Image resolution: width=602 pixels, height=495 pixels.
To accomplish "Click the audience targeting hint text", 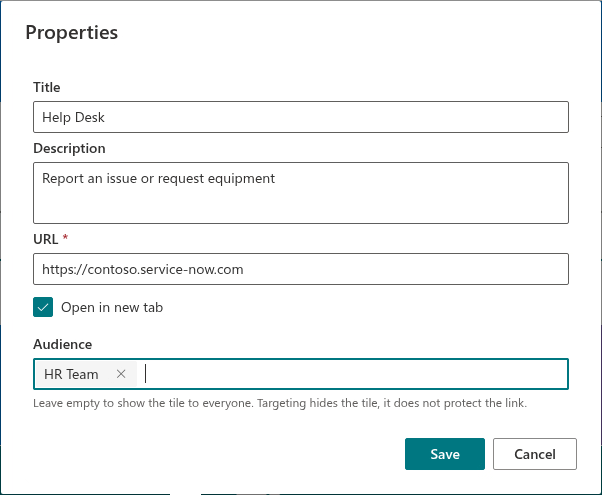I will click(x=280, y=403).
